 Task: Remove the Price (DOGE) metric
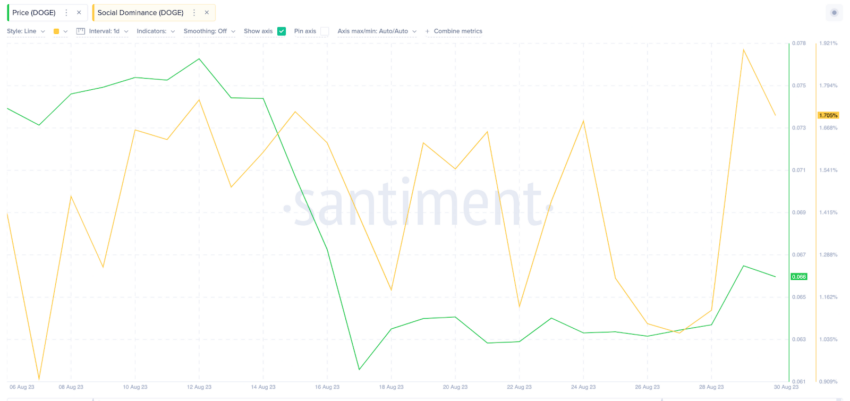pyautogui.click(x=79, y=12)
